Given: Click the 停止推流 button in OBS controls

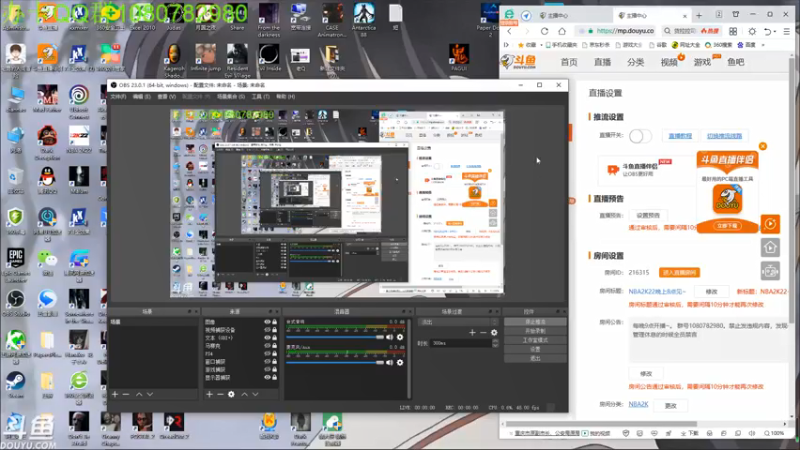Looking at the screenshot, I should [535, 322].
